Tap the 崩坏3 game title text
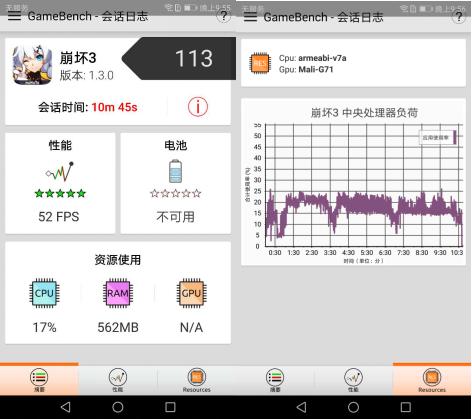Image resolution: width=472 pixels, height=419 pixels. coord(78,58)
